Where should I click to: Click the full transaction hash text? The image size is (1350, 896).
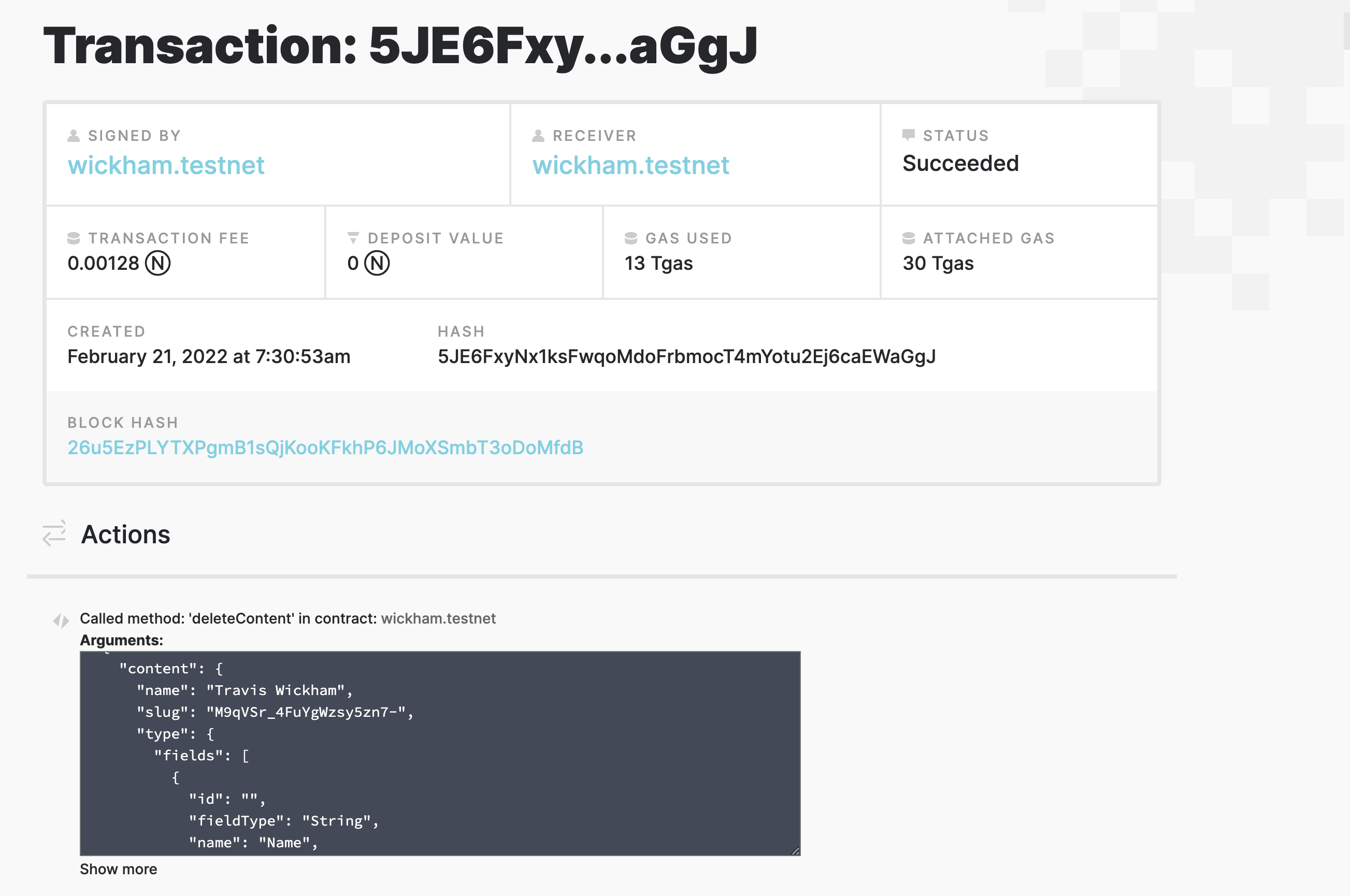pos(686,356)
